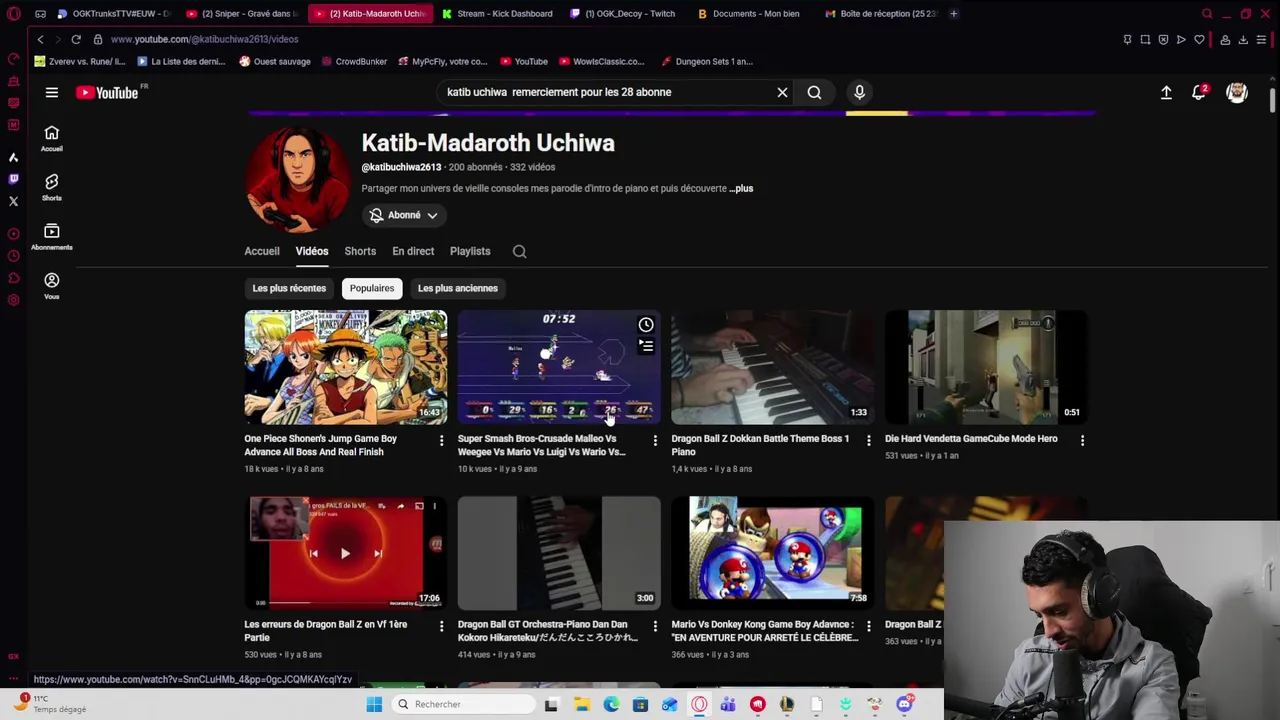Switch to the Stream - Kick Dashboard tab
Viewport: 1280px width, 720px height.
click(498, 13)
